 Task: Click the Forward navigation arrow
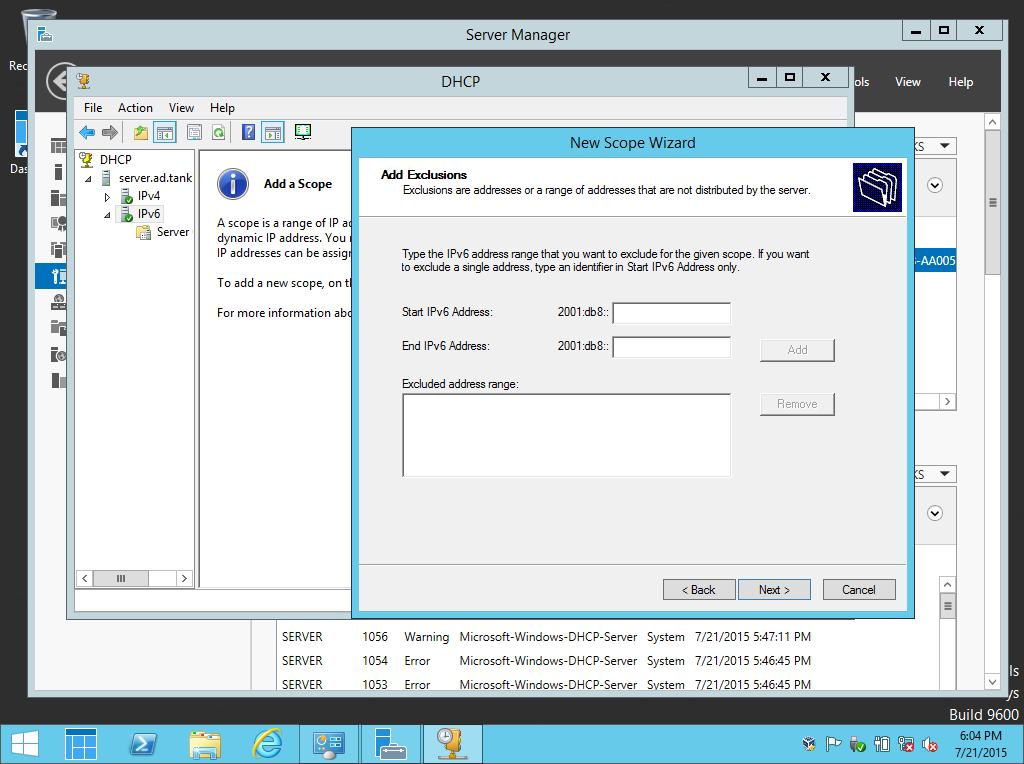[108, 131]
